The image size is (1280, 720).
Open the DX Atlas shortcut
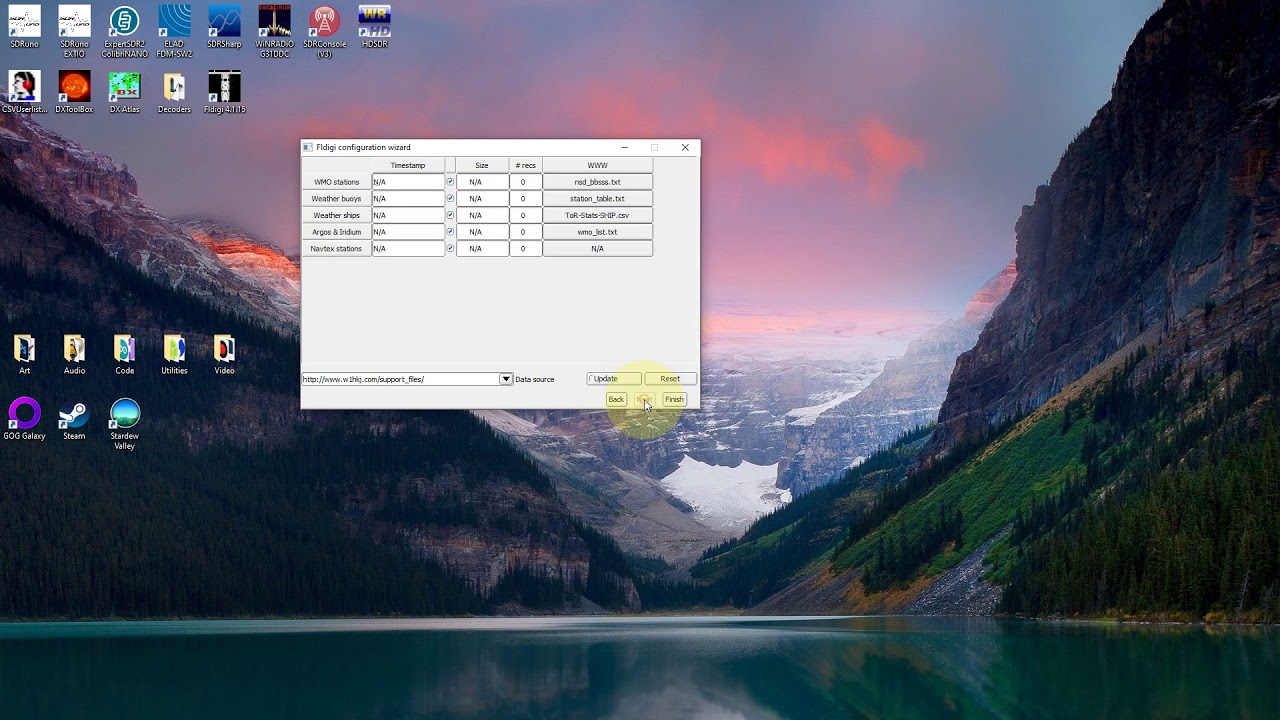[x=124, y=92]
